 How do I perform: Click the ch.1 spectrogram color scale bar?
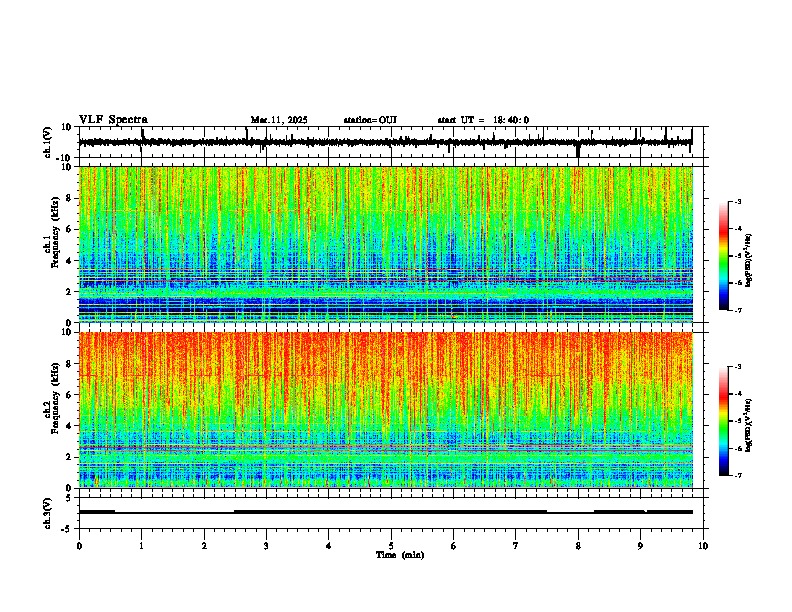[724, 256]
